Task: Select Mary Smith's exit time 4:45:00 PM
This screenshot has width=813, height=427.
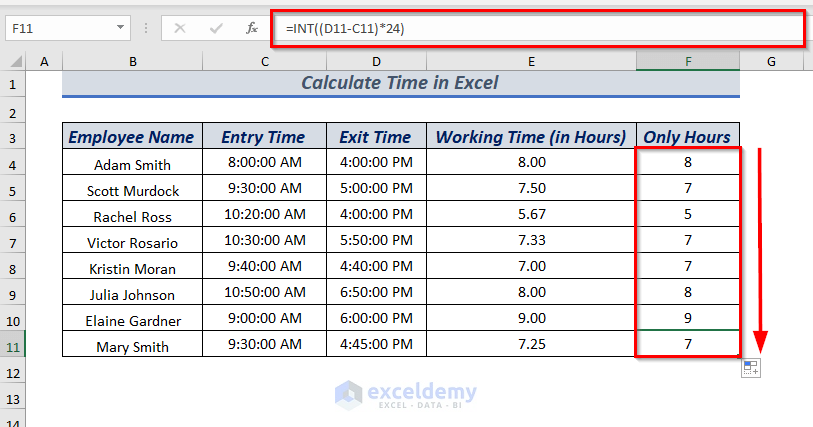Action: (x=376, y=344)
